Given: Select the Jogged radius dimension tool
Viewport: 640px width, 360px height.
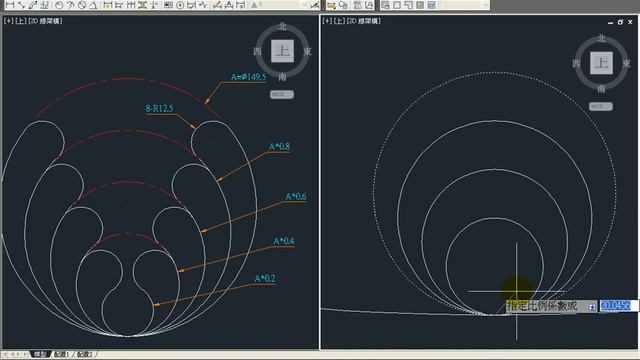Looking at the screenshot, I should 70,5.
